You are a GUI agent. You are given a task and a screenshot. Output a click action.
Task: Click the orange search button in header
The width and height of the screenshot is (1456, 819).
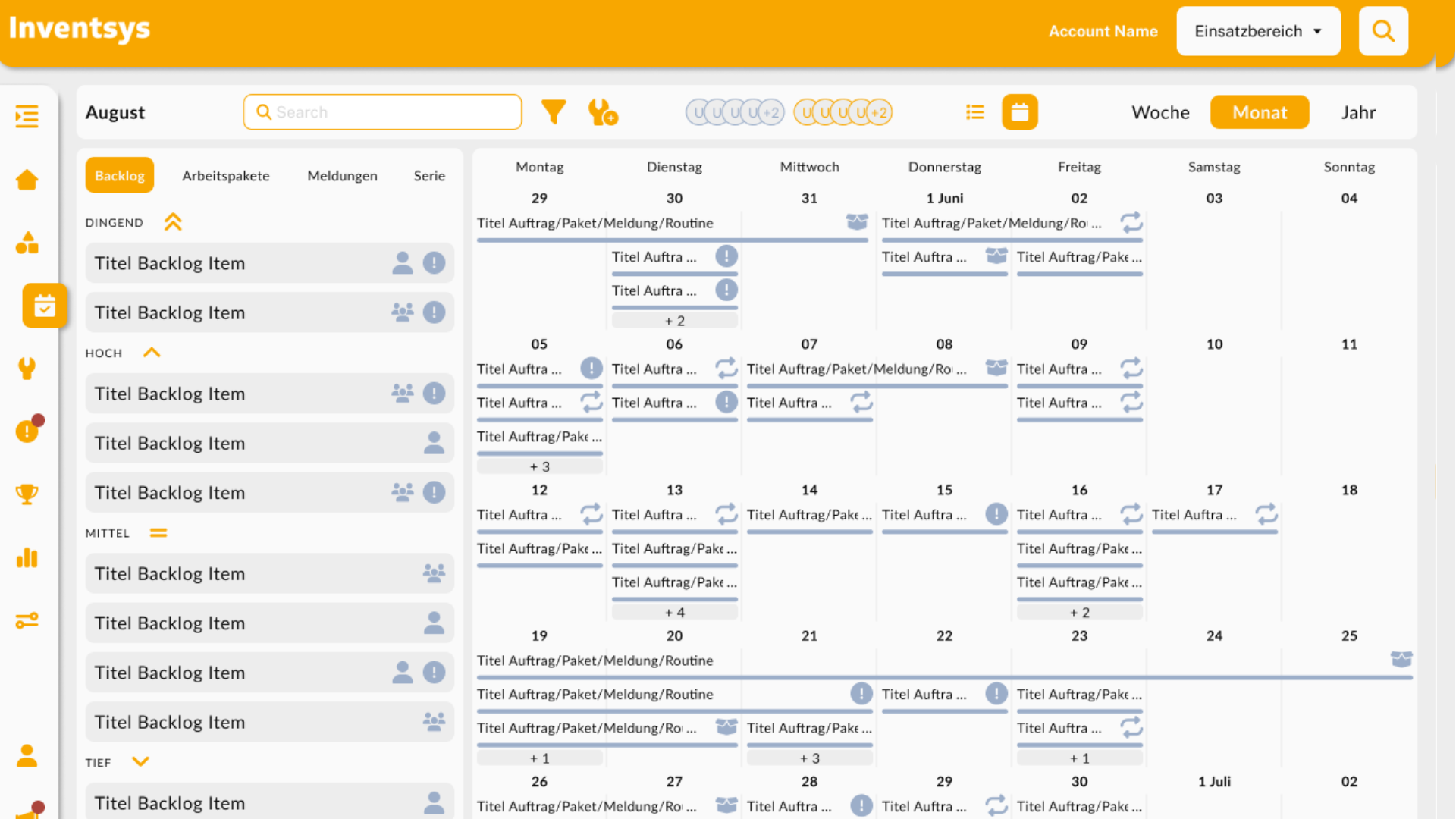[1382, 31]
